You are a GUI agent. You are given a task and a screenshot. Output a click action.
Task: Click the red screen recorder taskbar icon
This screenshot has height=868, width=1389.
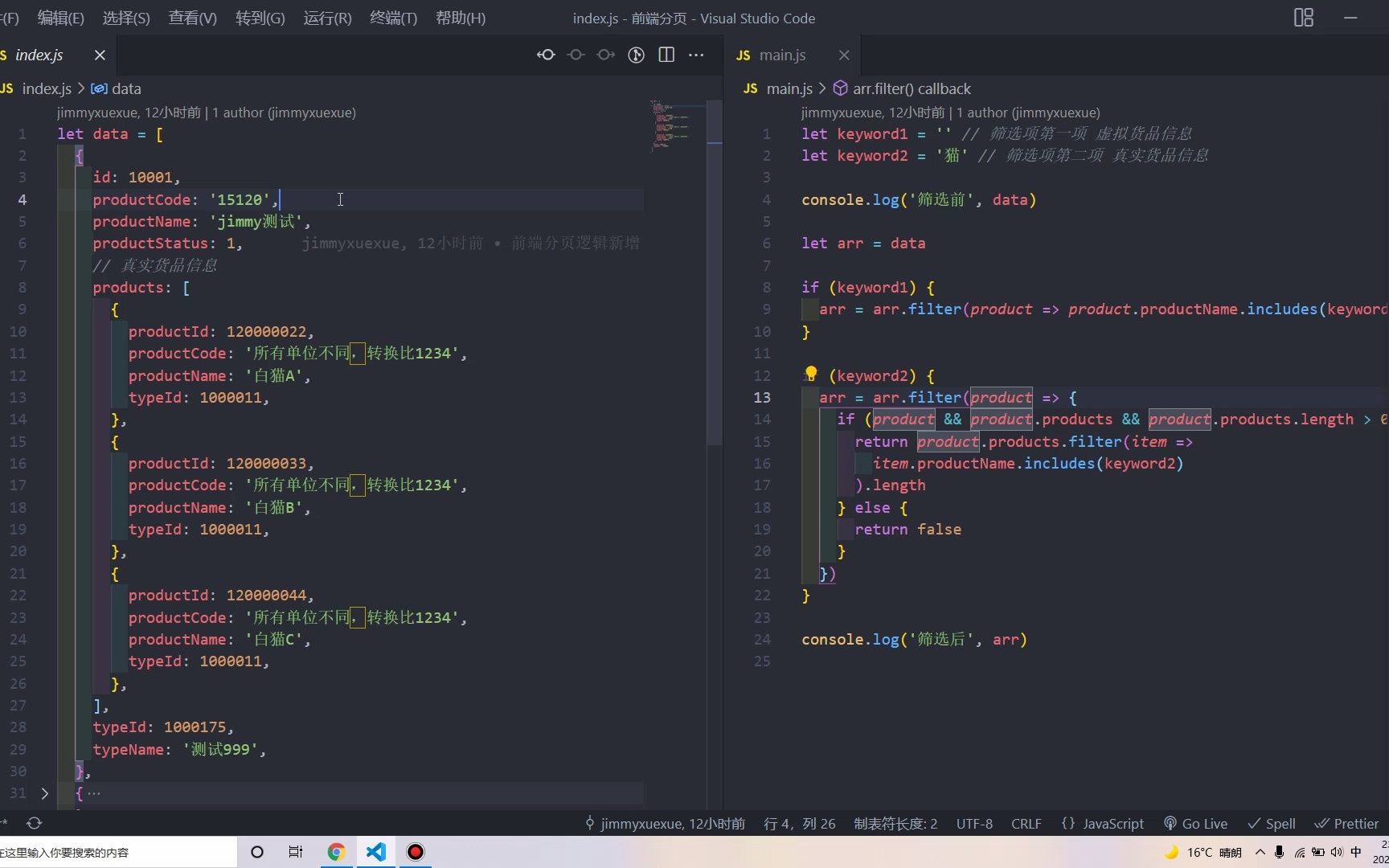tap(415, 852)
